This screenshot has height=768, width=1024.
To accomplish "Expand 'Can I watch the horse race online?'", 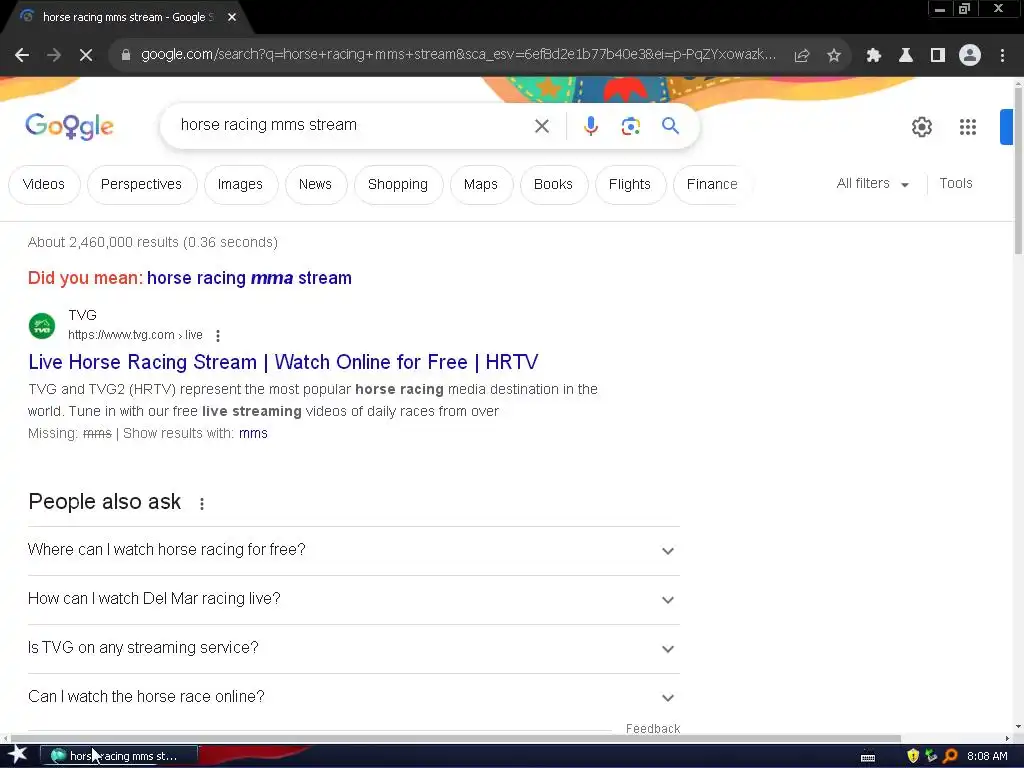I will (353, 697).
